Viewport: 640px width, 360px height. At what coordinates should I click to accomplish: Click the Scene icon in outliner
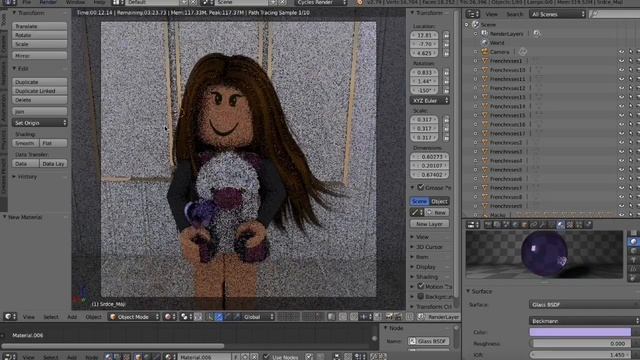pos(476,24)
